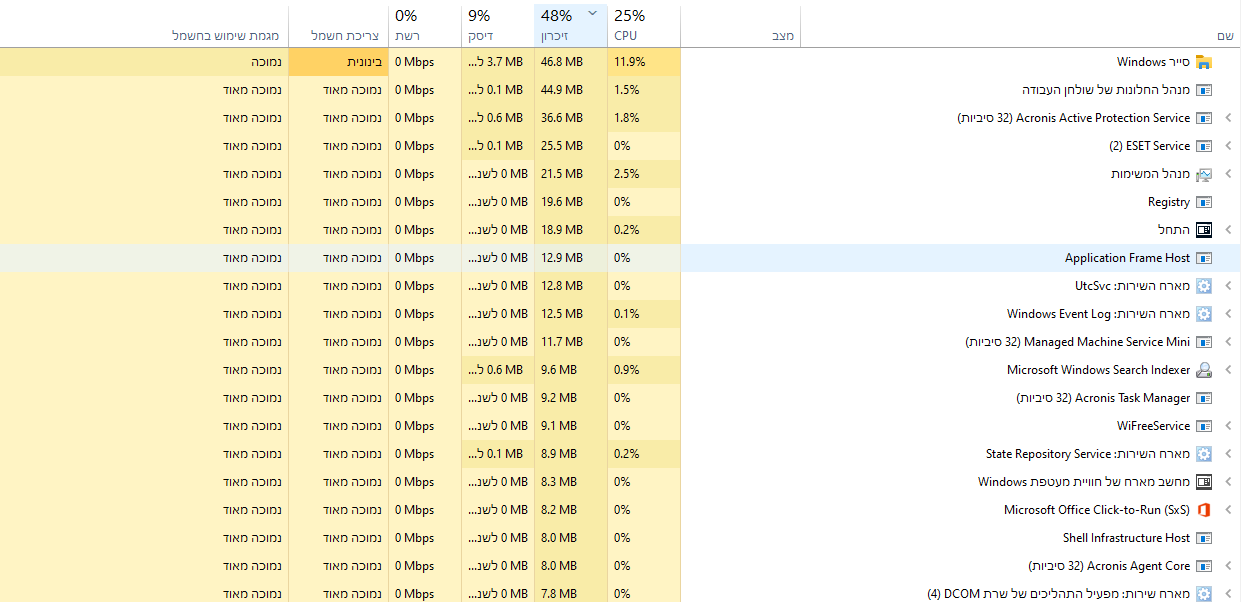Image resolution: width=1241 pixels, height=602 pixels.
Task: Click the Registry process icon
Action: click(1204, 202)
